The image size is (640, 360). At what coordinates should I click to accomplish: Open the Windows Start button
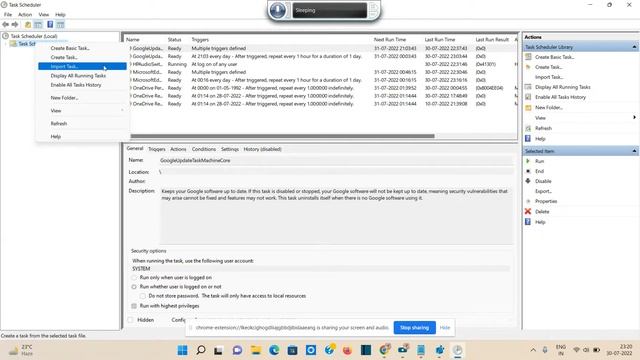point(182,350)
